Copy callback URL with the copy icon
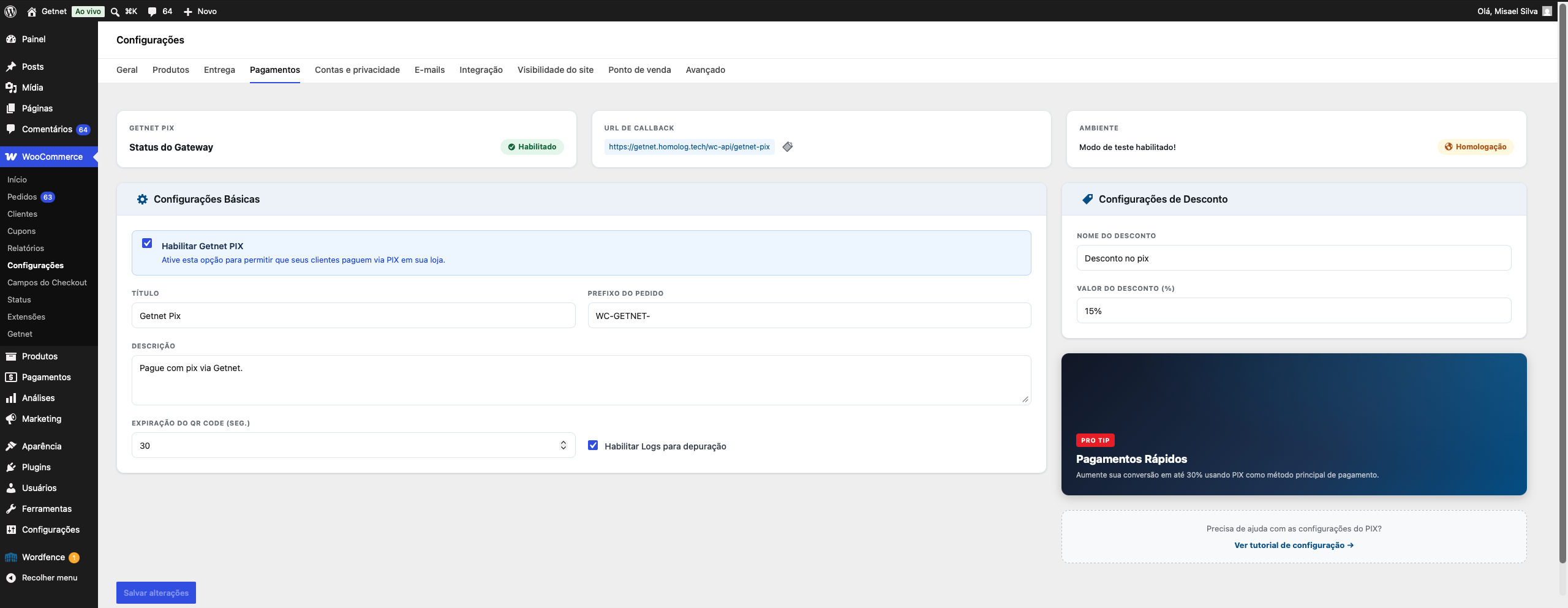 pos(788,146)
